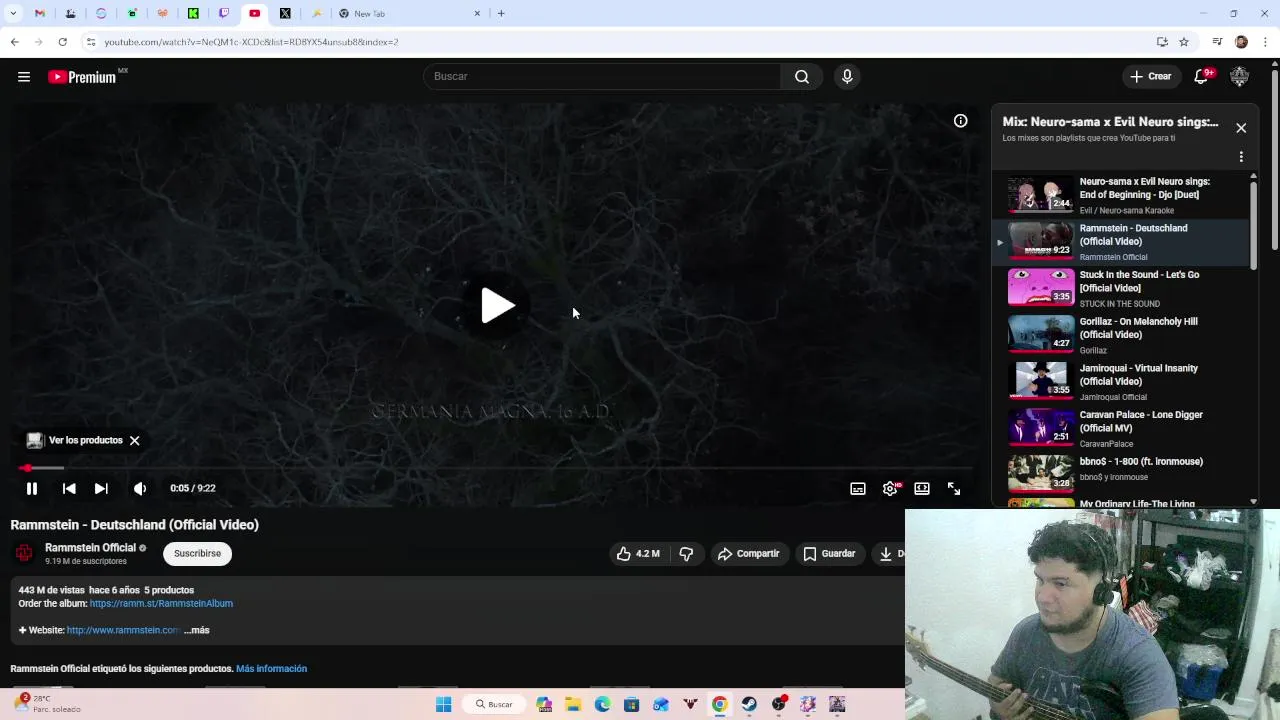
Task: Play 'Stuck In the Sound - Let's Go'
Action: 1121,288
